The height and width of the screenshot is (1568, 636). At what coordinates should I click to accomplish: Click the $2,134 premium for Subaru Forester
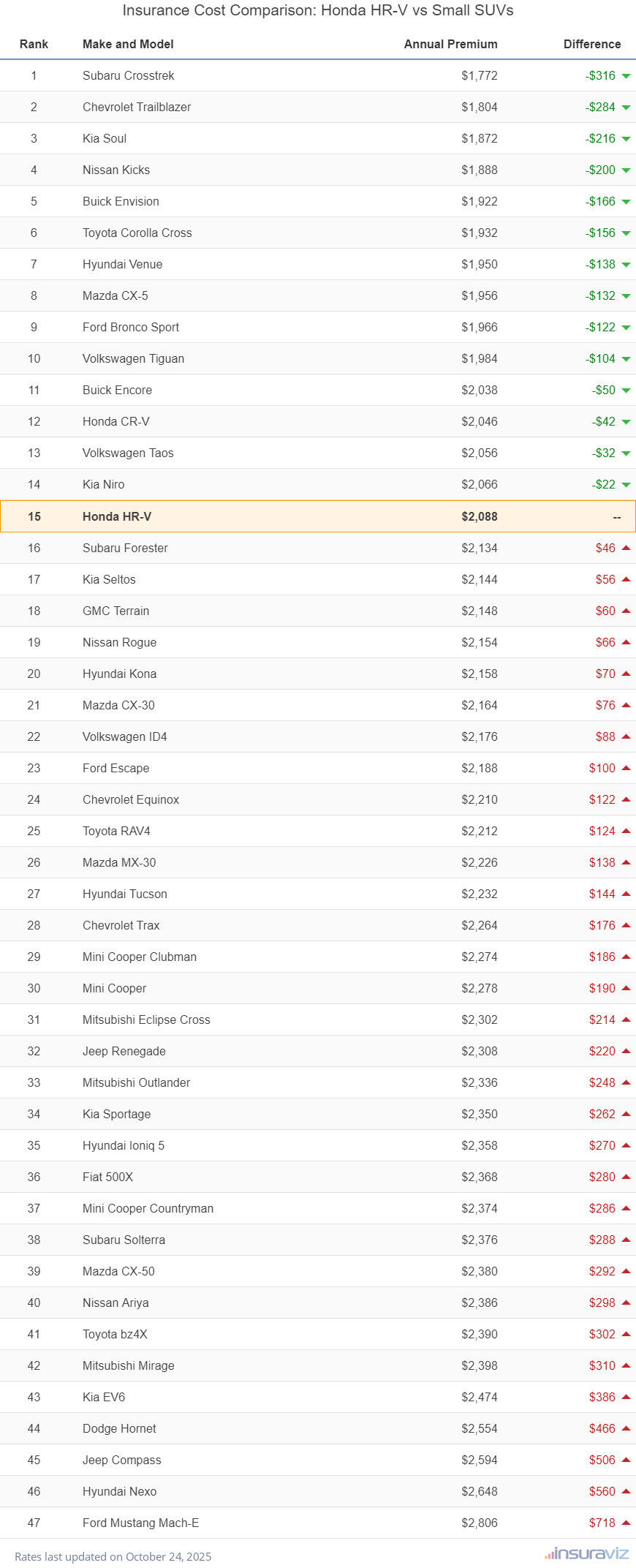tap(479, 548)
